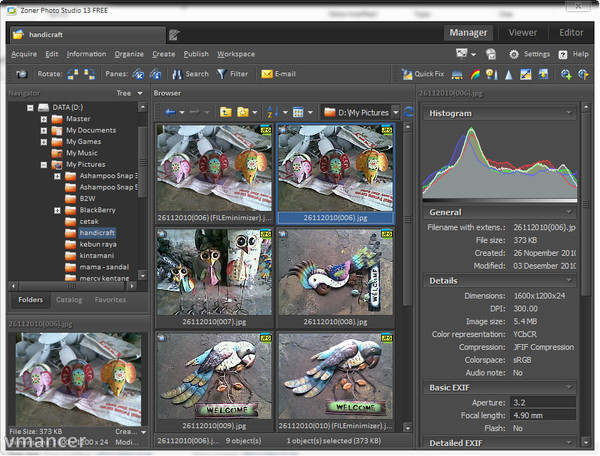Click the acquire camera icon in toolbar
Image resolution: width=600 pixels, height=456 pixels.
click(x=21, y=74)
